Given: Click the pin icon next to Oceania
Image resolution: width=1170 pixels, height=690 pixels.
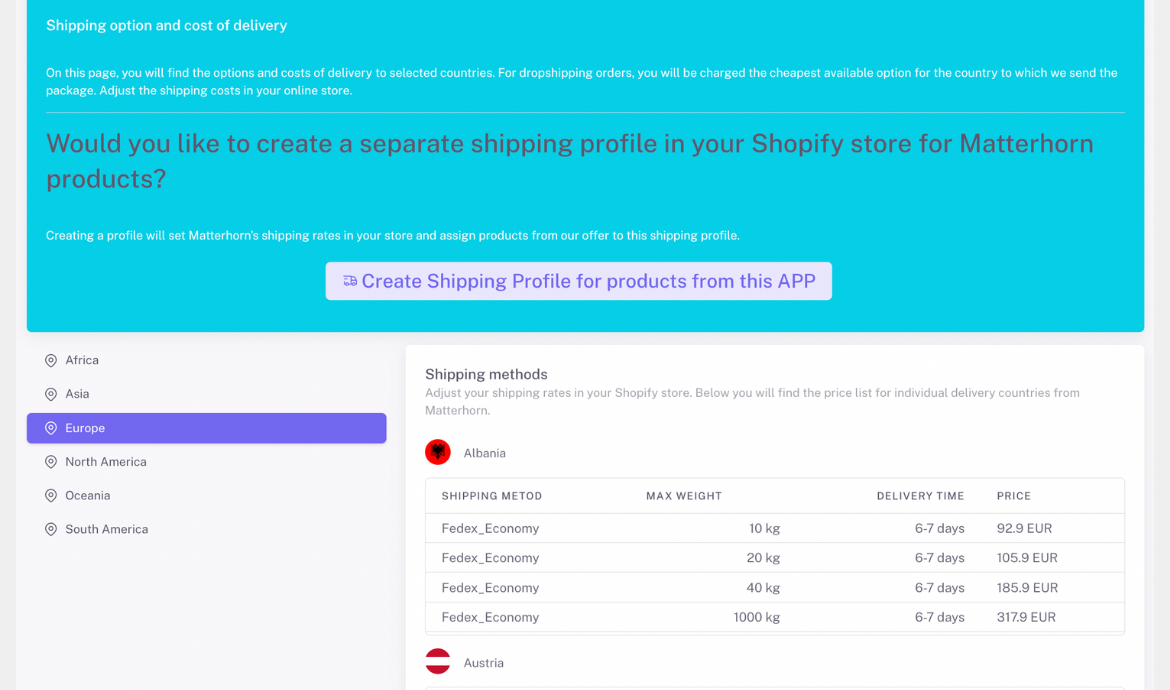Looking at the screenshot, I should (x=51, y=495).
